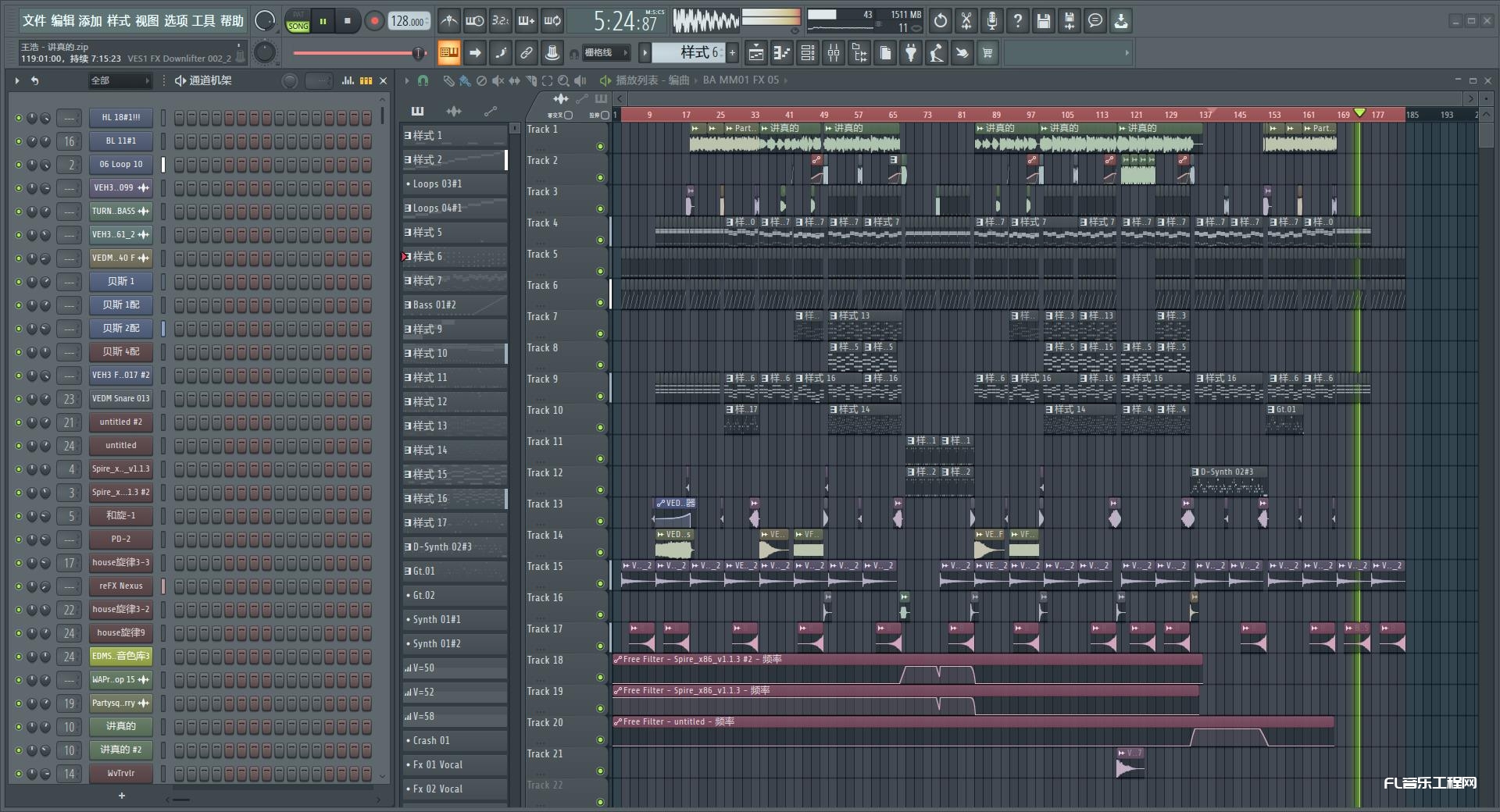Open the 样式 menu

coord(119,21)
